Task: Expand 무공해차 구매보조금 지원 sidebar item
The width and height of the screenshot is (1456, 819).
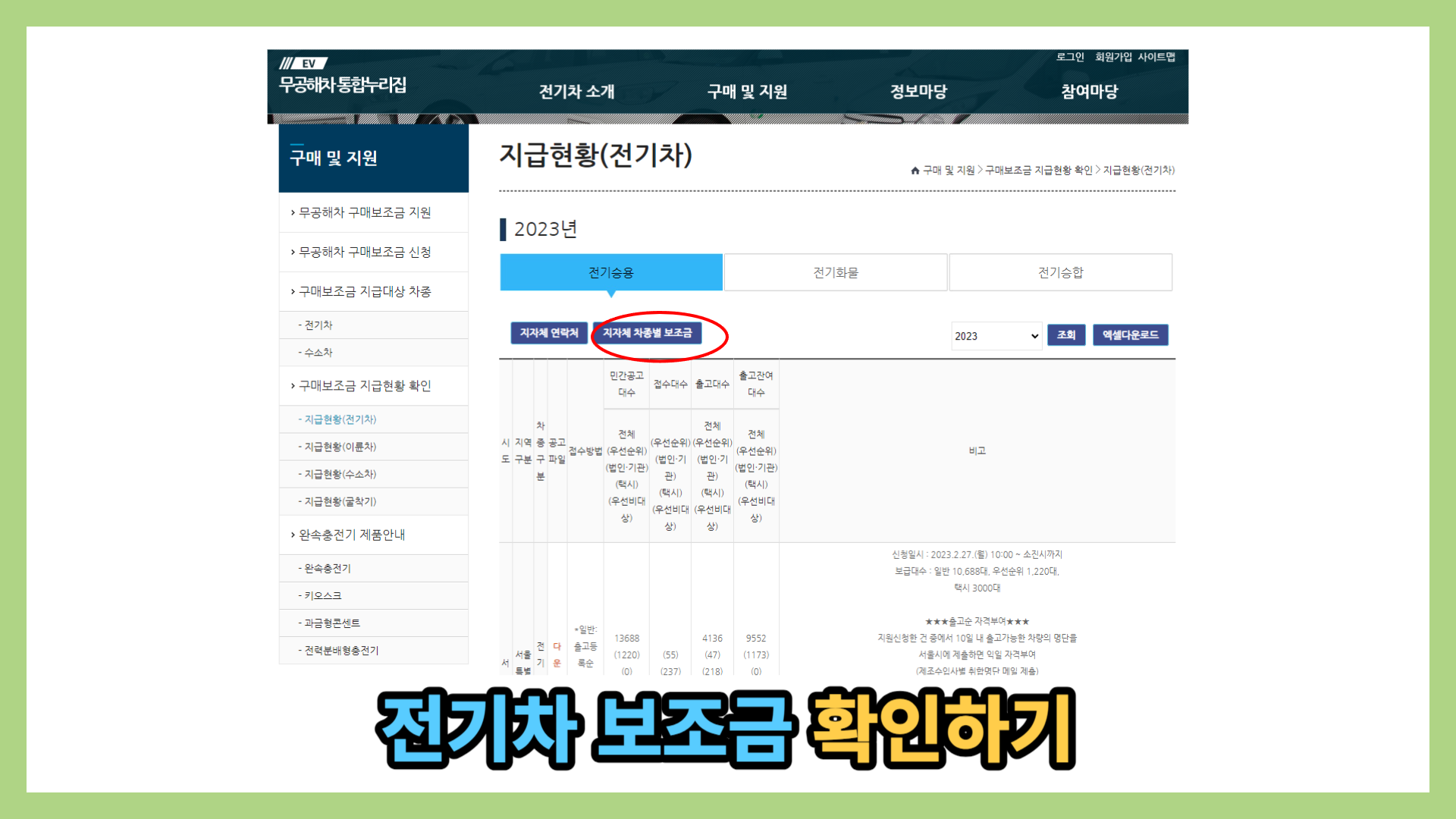Action: tap(374, 212)
